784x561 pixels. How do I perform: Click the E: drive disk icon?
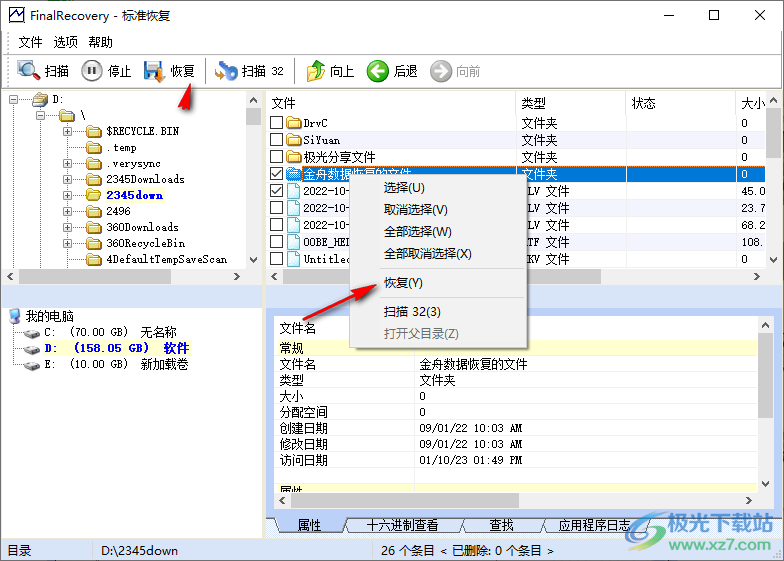32,365
